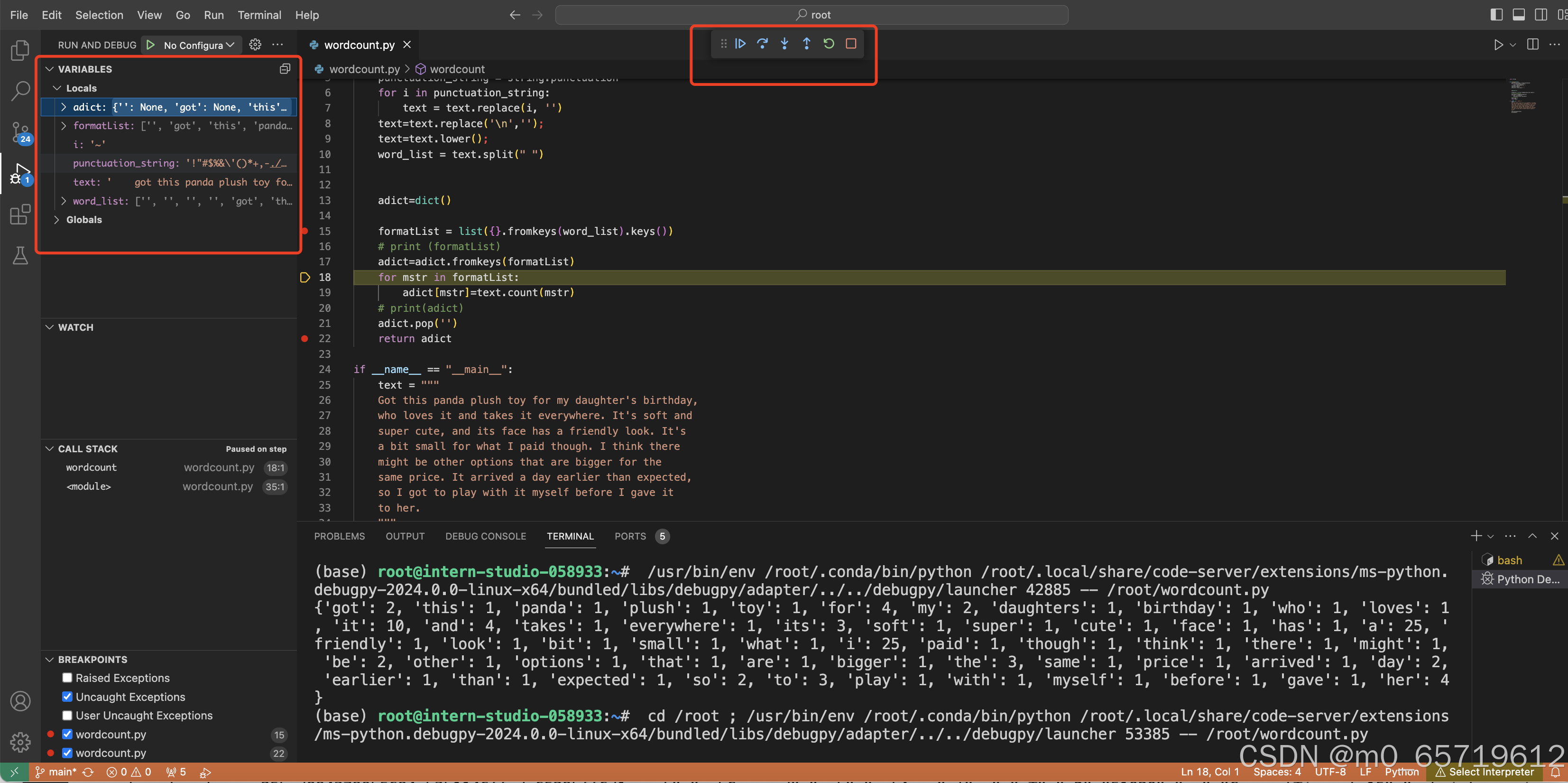
Task: Open the Run menu
Action: 213,15
